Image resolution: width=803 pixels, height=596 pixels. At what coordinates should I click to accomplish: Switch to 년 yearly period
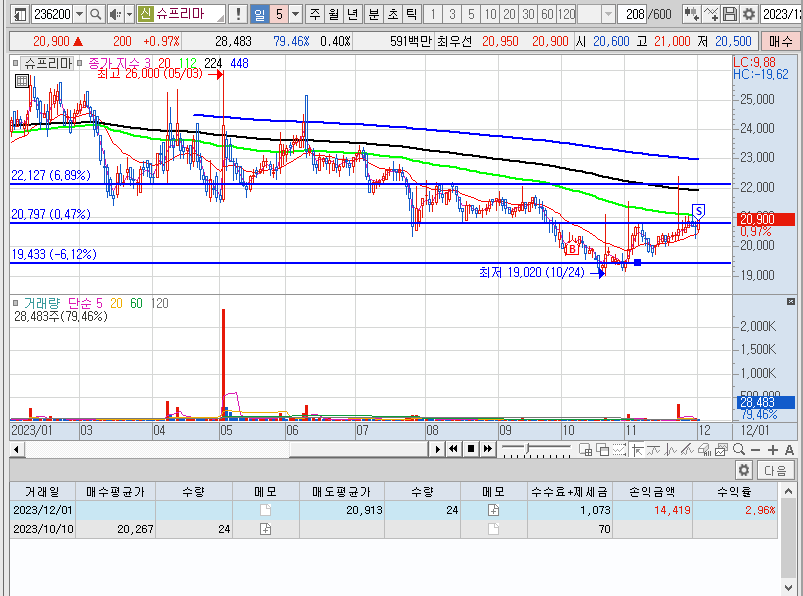(x=352, y=14)
